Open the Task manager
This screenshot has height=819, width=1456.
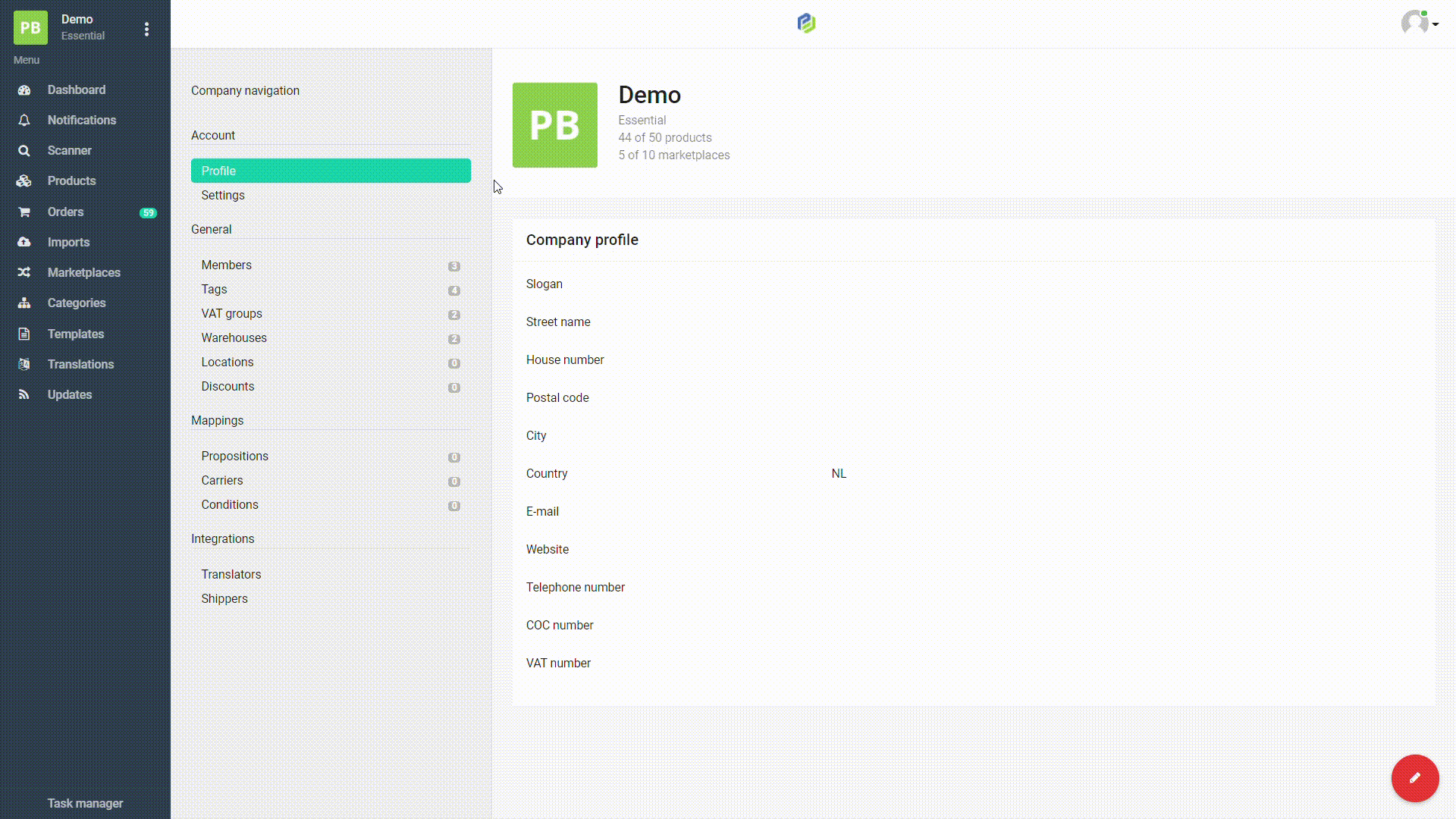85,803
